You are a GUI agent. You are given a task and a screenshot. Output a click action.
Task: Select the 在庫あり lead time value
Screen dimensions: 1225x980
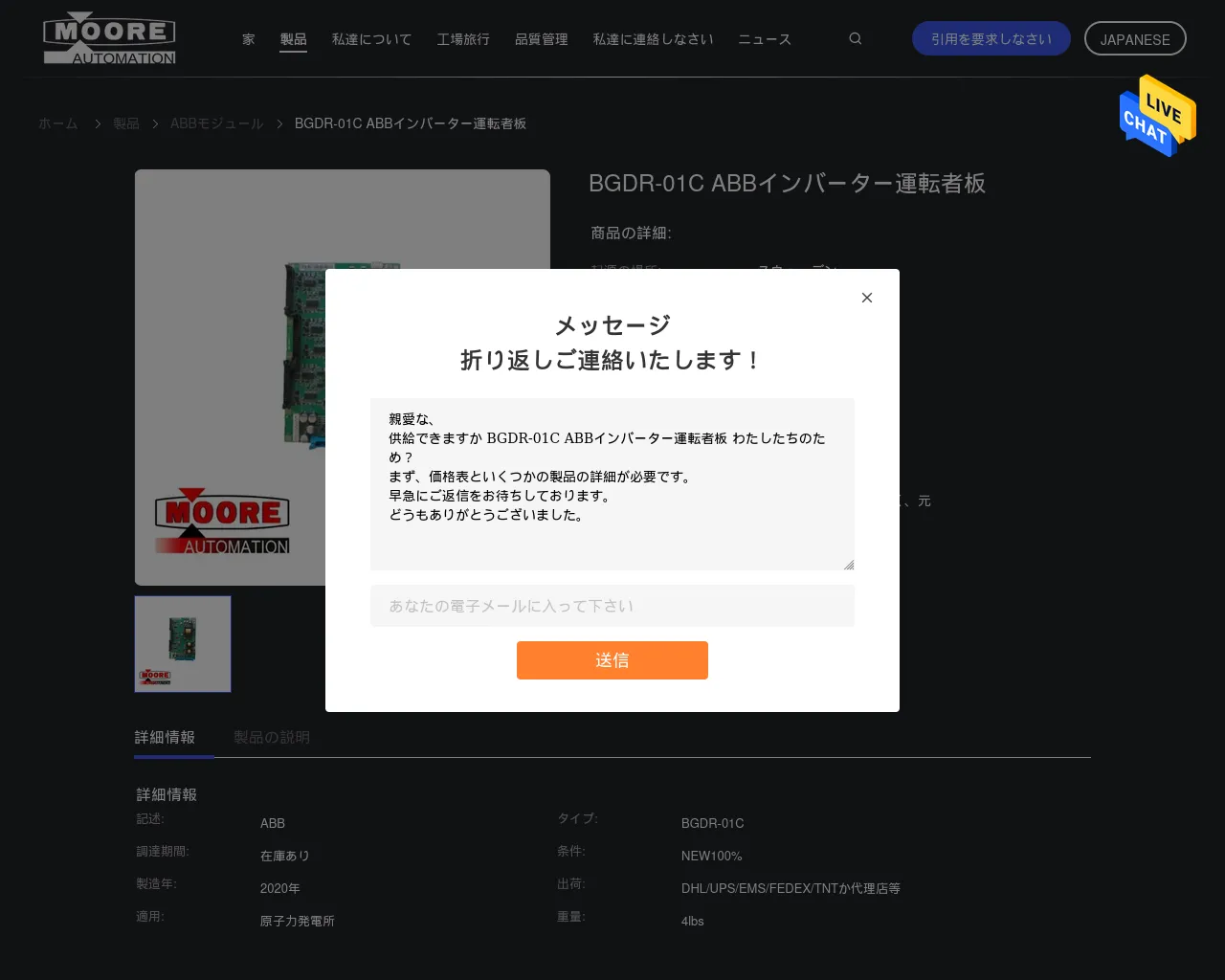tap(285, 856)
